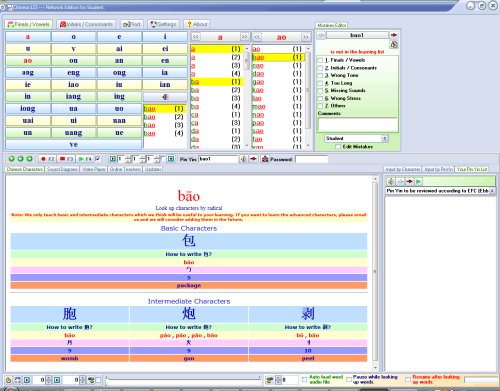Click the next '>>' button beside the 'a' header
This screenshot has width=500, height=391.
pyautogui.click(x=244, y=37)
